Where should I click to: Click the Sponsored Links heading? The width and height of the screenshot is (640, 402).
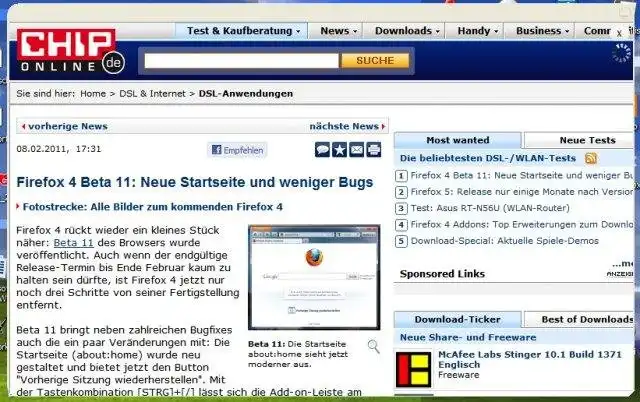tap(442, 274)
